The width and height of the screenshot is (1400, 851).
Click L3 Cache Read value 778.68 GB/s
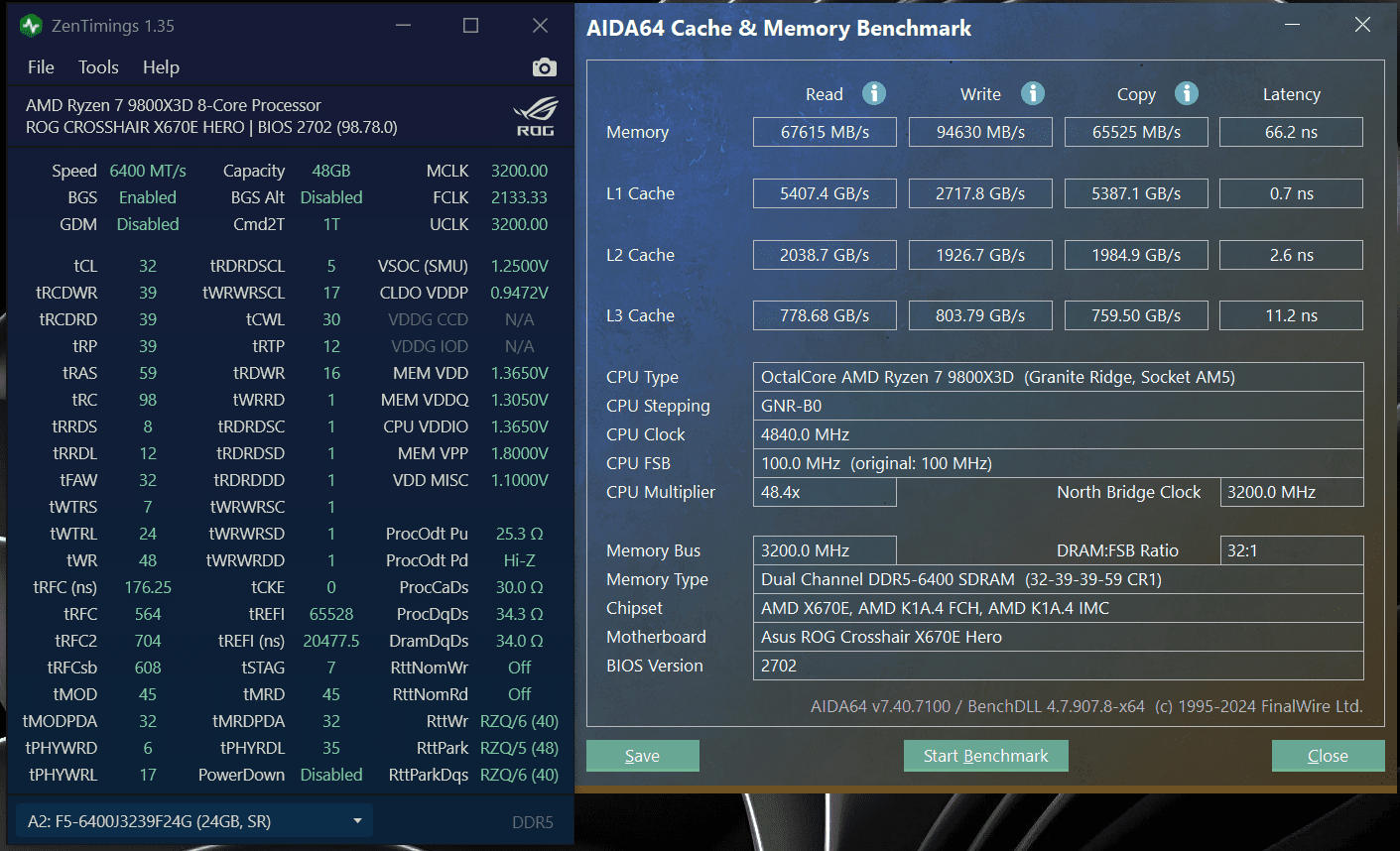click(x=825, y=315)
